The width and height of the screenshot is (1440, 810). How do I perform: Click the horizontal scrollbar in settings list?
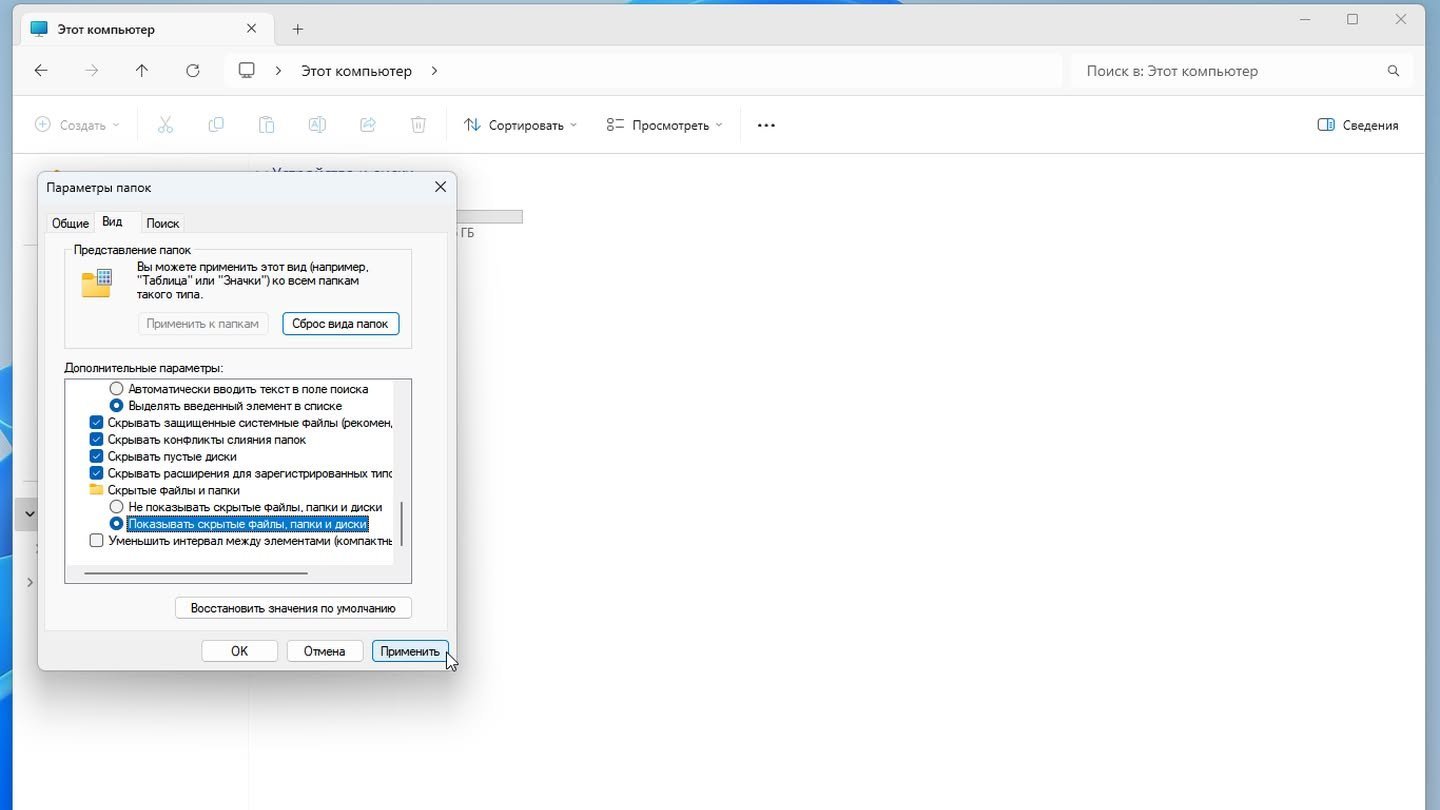click(x=196, y=573)
